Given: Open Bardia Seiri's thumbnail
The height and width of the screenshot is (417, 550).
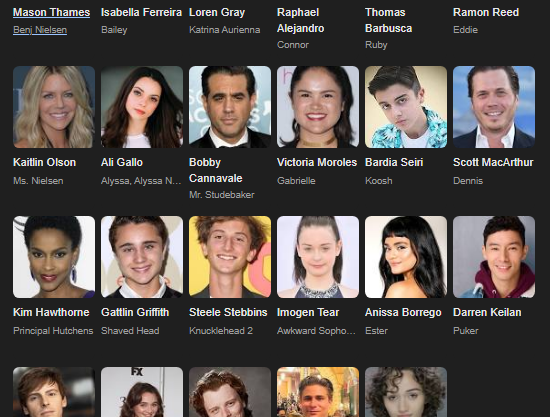Looking at the screenshot, I should (406, 107).
